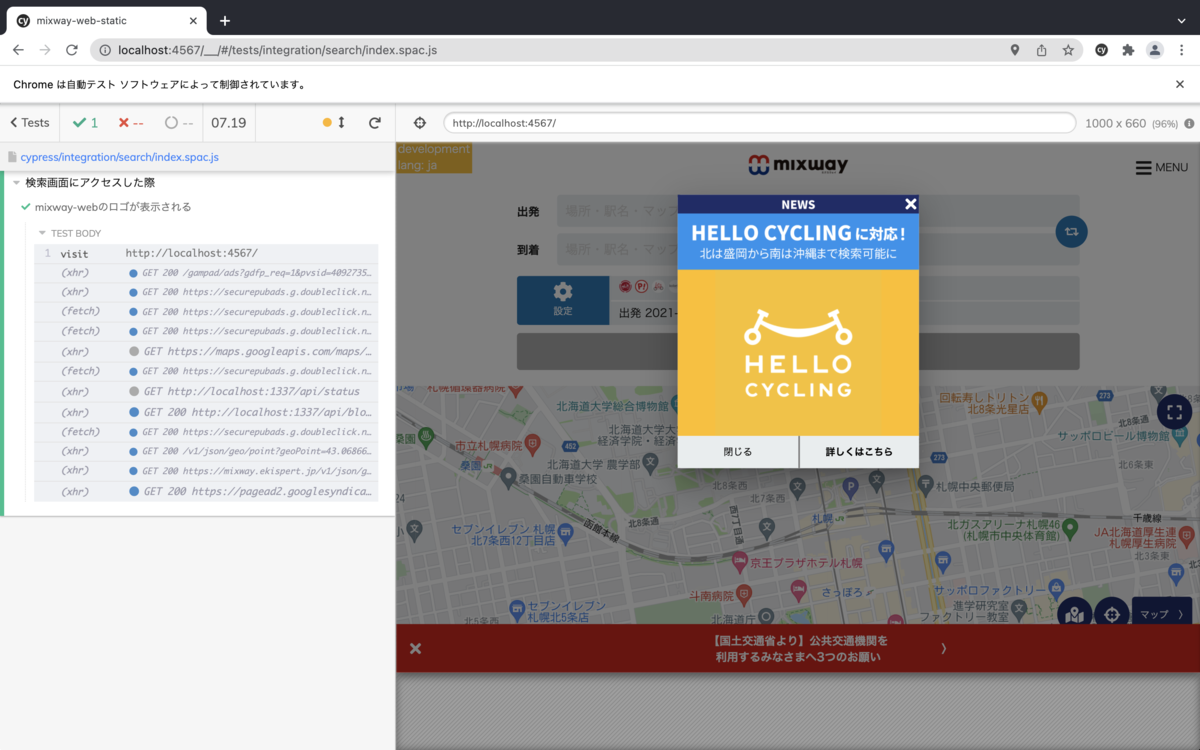Screen dimensions: 1200x750
Task: Open the マップ button
Action: point(1161,614)
